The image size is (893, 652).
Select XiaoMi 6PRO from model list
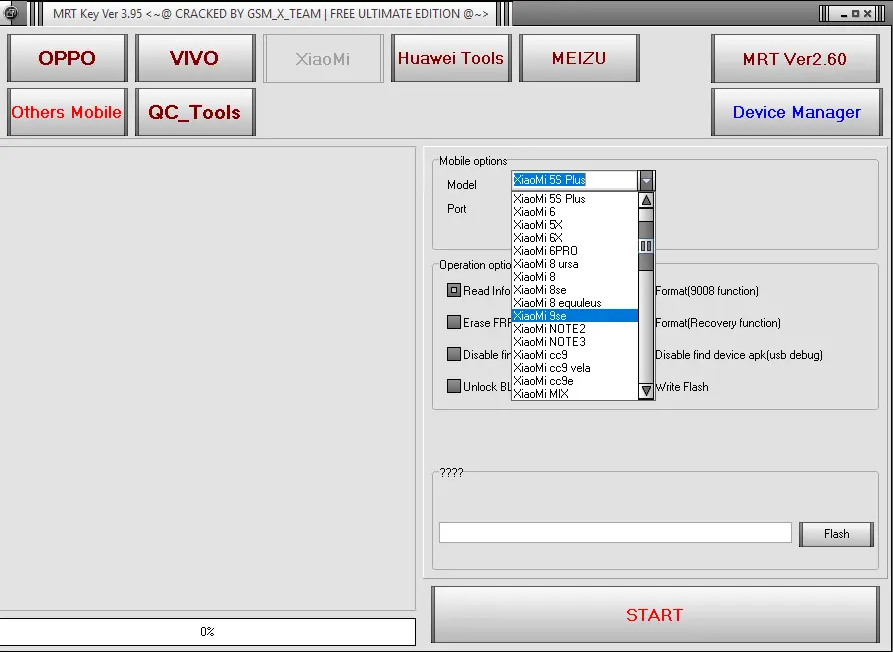coord(575,251)
